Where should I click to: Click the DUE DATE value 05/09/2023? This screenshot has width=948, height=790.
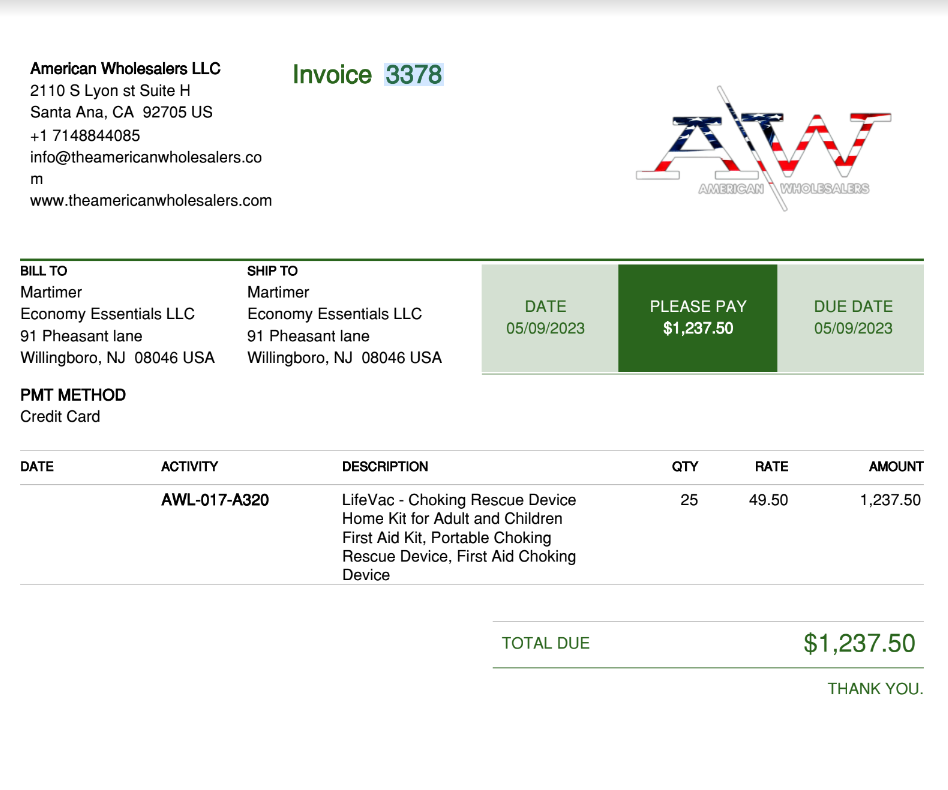pyautogui.click(x=853, y=328)
